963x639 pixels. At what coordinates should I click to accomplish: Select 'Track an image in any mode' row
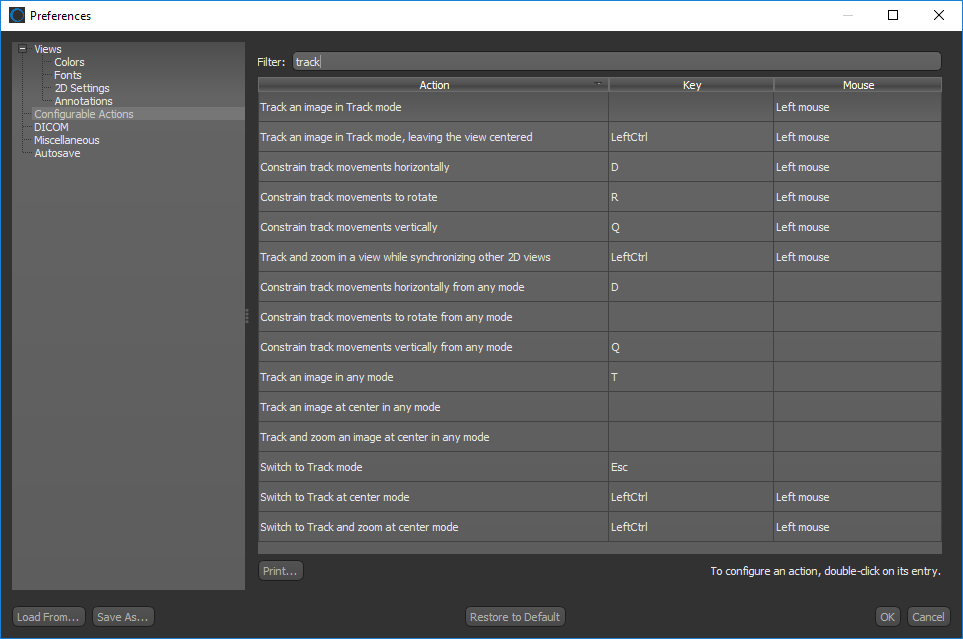click(327, 377)
